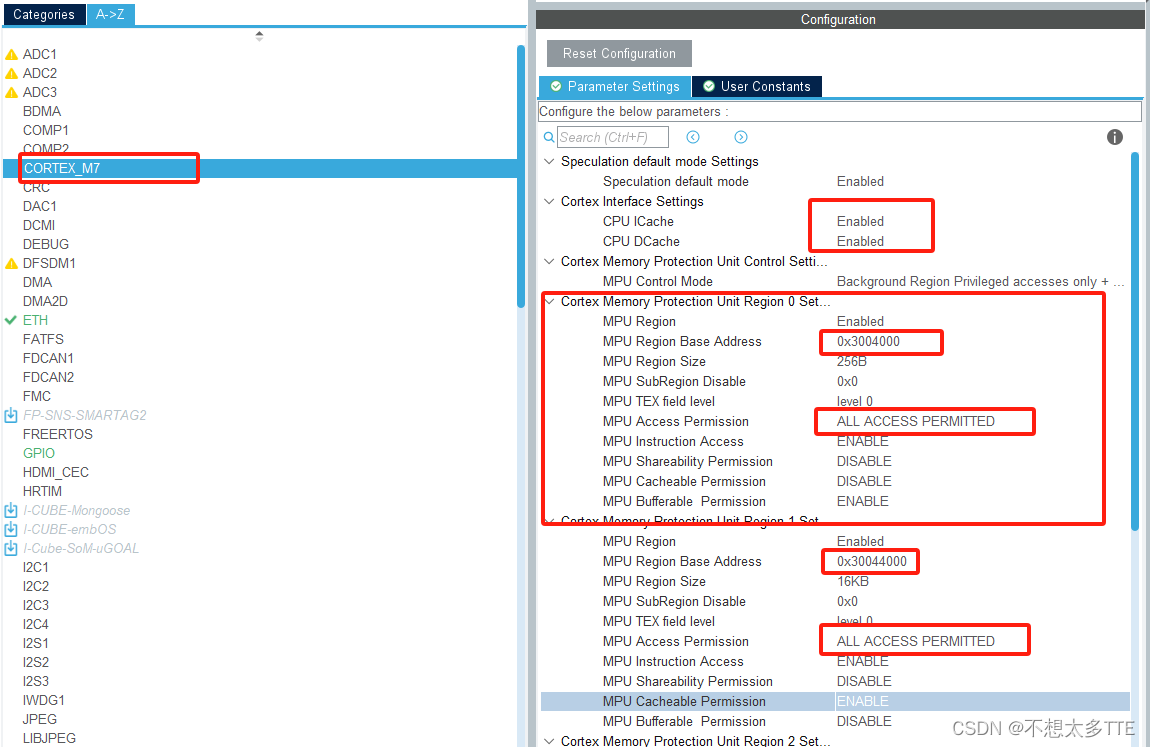This screenshot has height=747, width=1150.
Task: Click the Categories button
Action: pos(44,15)
